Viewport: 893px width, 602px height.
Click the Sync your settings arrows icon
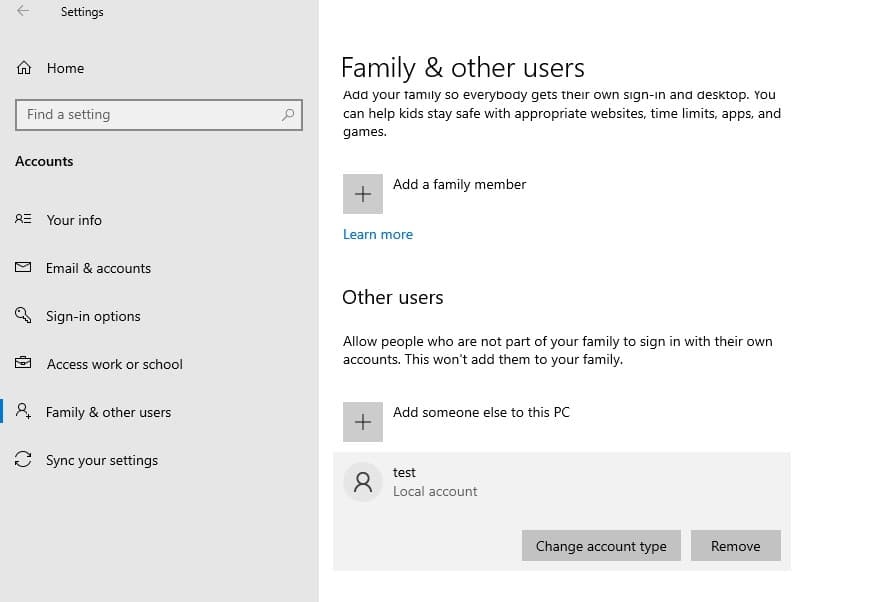24,460
